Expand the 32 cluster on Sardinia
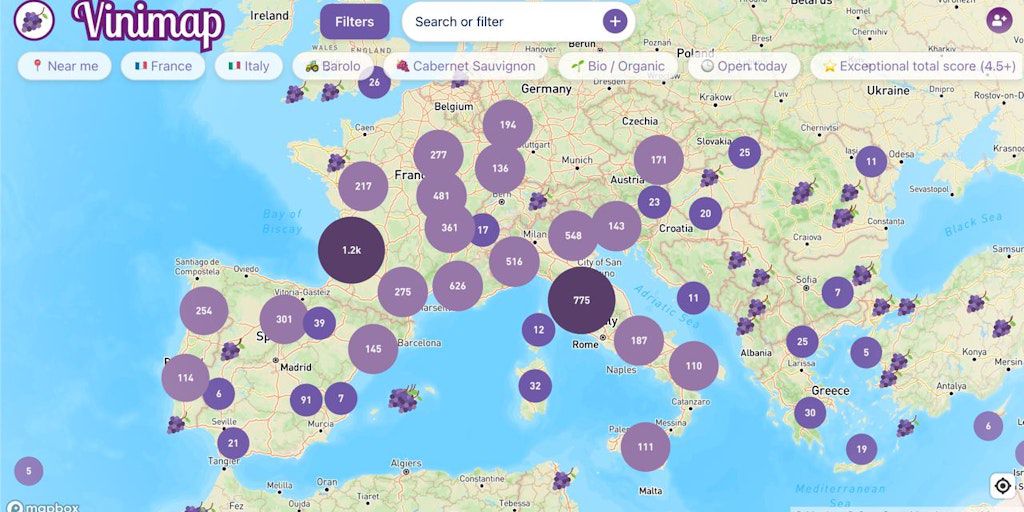 tap(535, 386)
